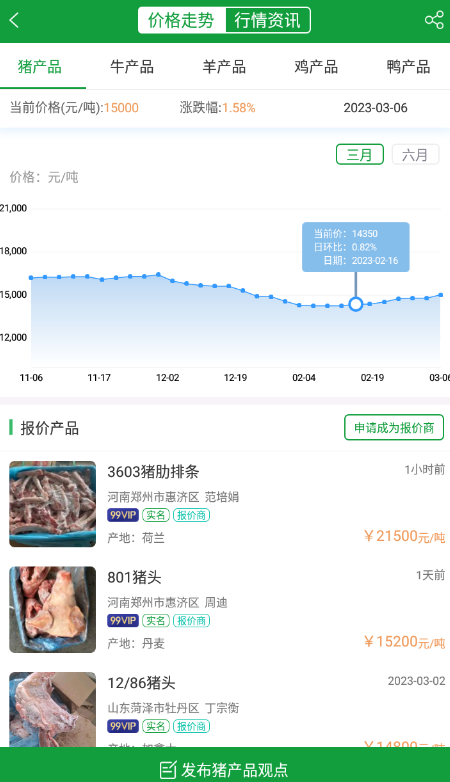The image size is (450, 782).
Task: Select the highlighted 02-16 chart data point
Action: pos(356,304)
